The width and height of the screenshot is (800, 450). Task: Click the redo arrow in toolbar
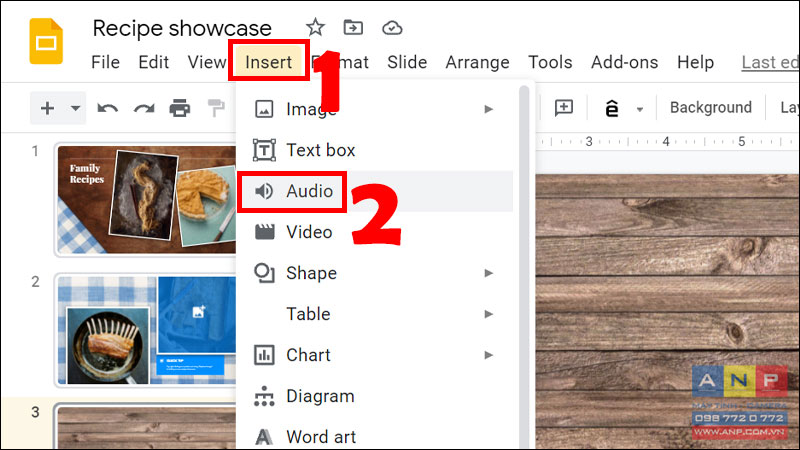coord(144,109)
